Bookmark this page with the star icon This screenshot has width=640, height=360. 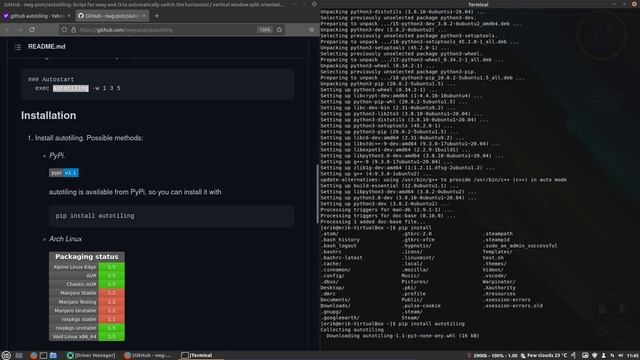point(279,30)
